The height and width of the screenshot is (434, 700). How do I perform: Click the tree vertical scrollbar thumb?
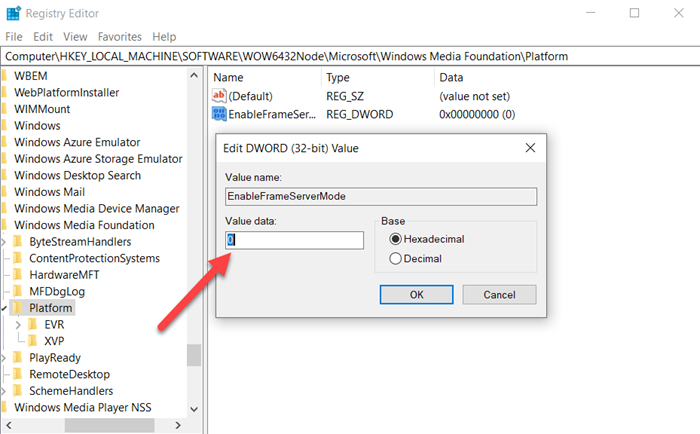(194, 355)
